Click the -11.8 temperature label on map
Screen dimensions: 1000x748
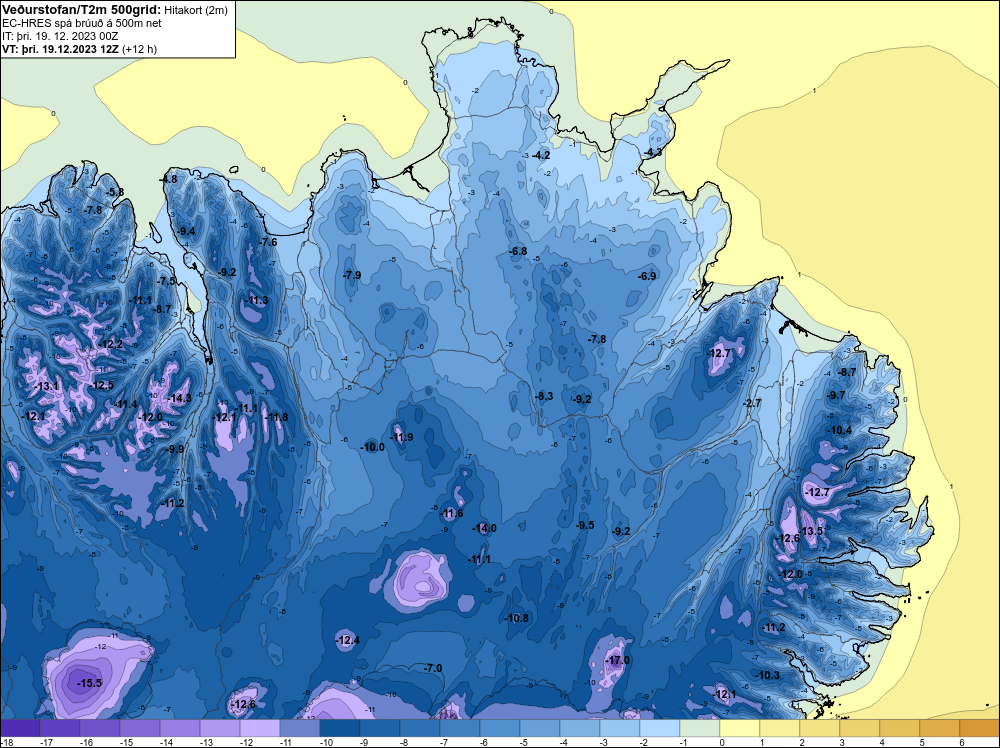[x=276, y=418]
